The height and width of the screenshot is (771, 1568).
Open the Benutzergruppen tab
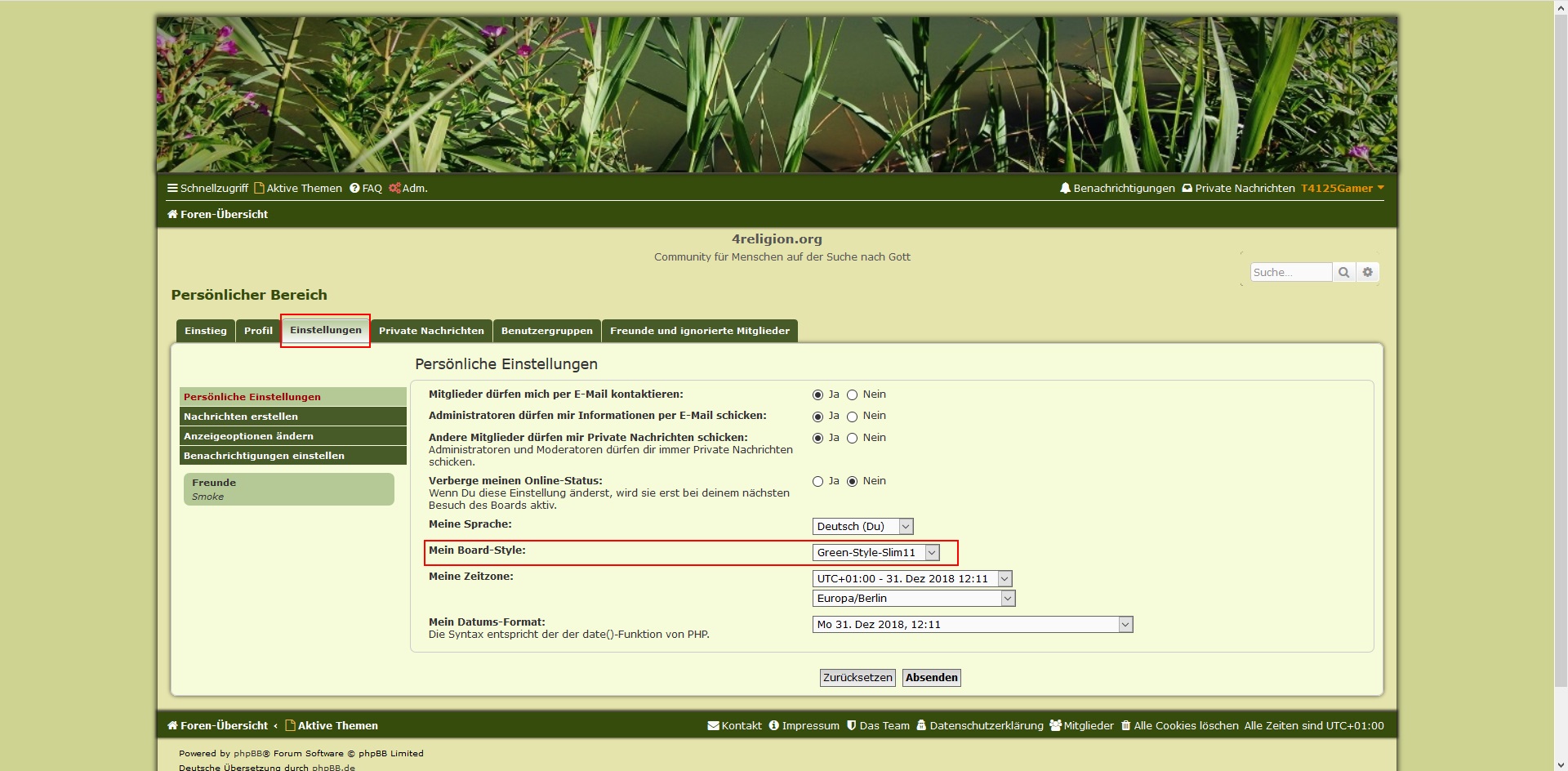tap(546, 331)
